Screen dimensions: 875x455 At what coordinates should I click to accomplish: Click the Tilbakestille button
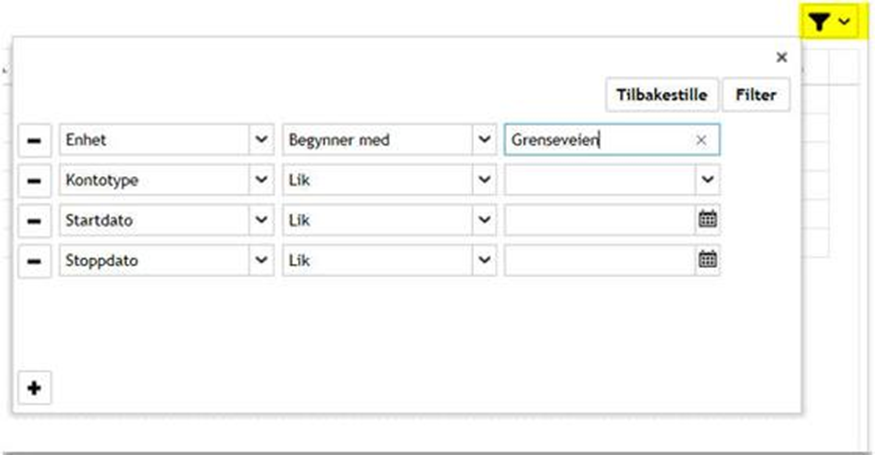click(x=661, y=95)
